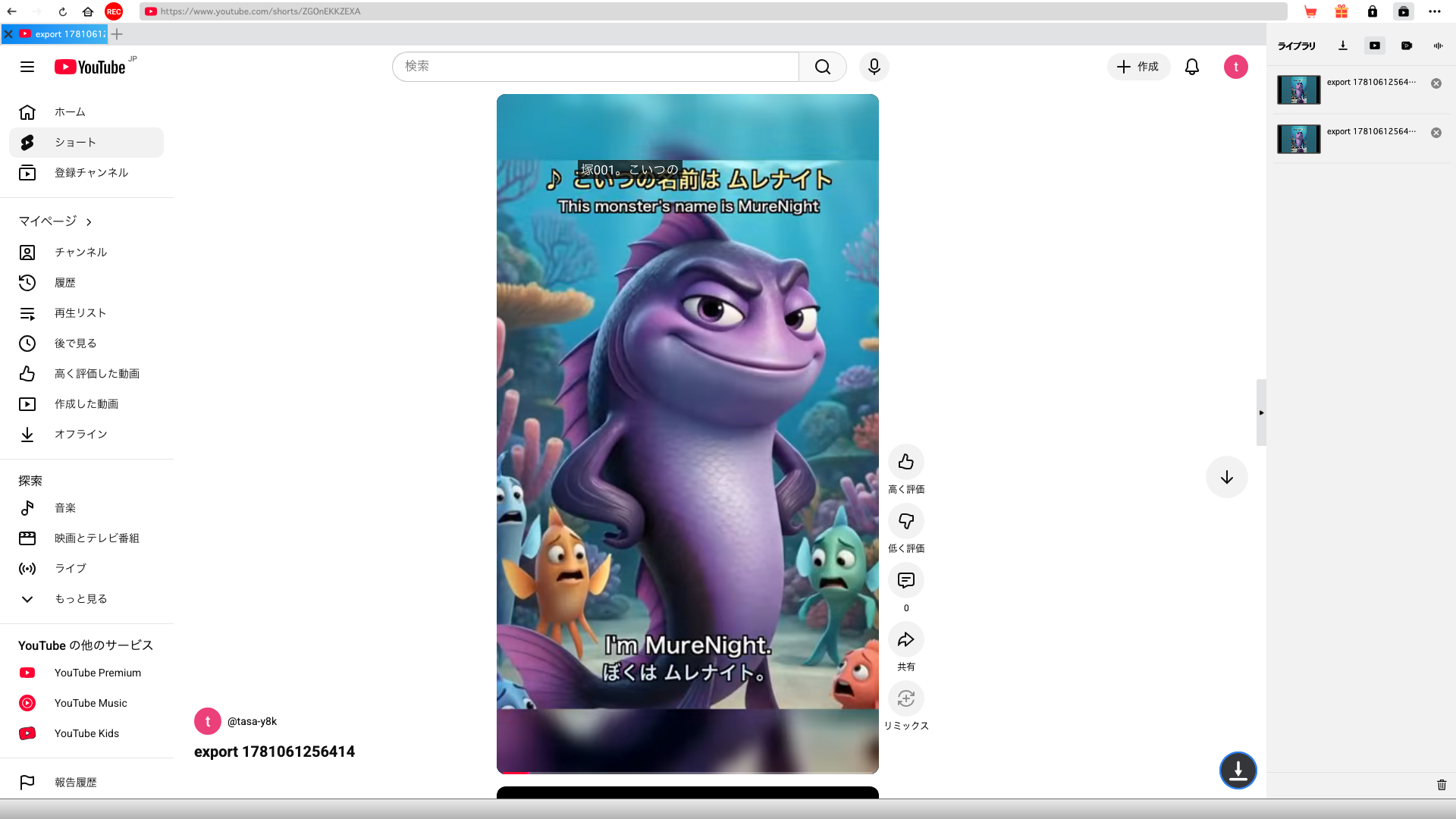
Task: Click the URL address bar
Action: [x=713, y=11]
